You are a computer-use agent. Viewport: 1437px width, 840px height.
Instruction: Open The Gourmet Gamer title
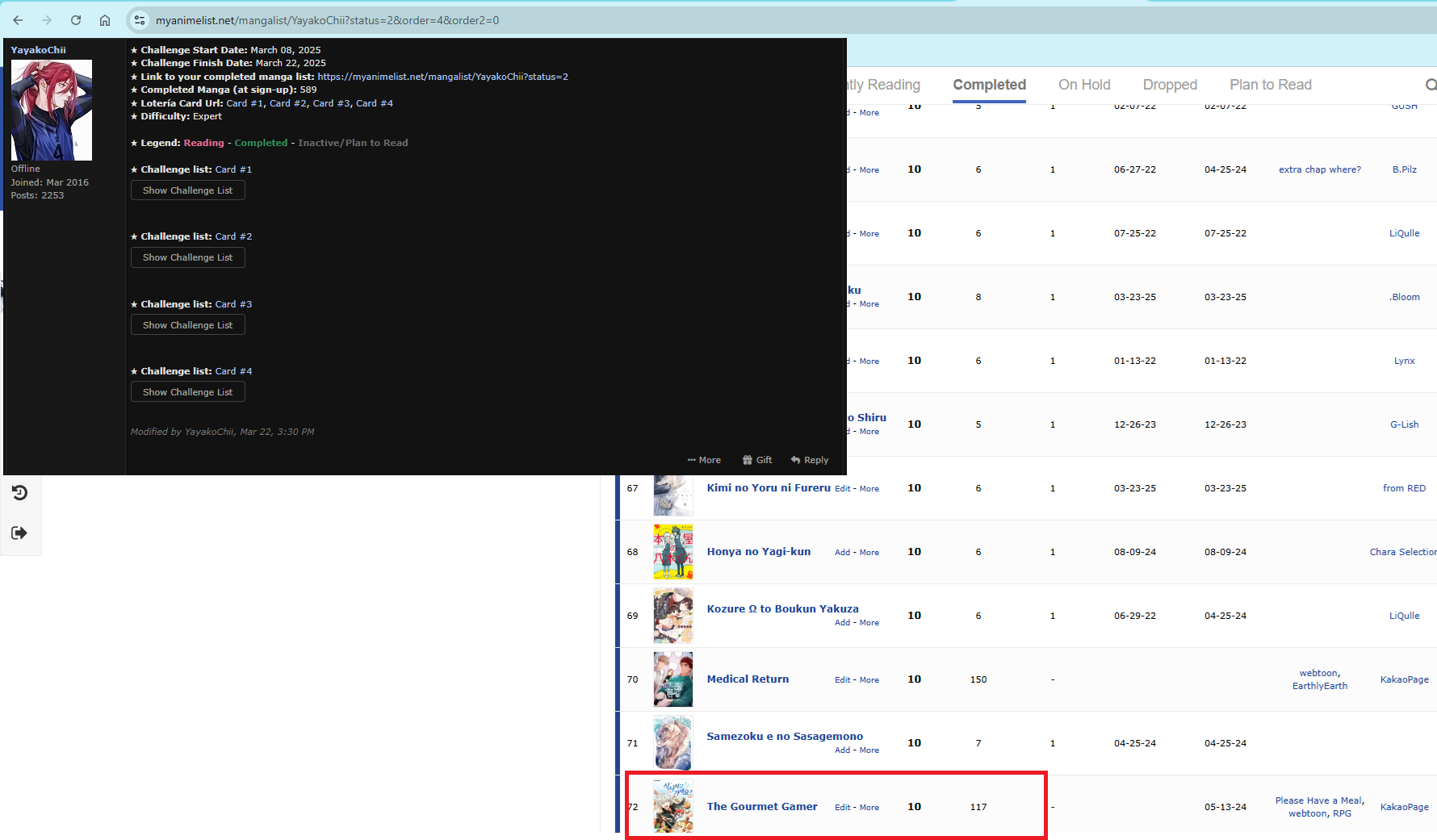pyautogui.click(x=762, y=807)
